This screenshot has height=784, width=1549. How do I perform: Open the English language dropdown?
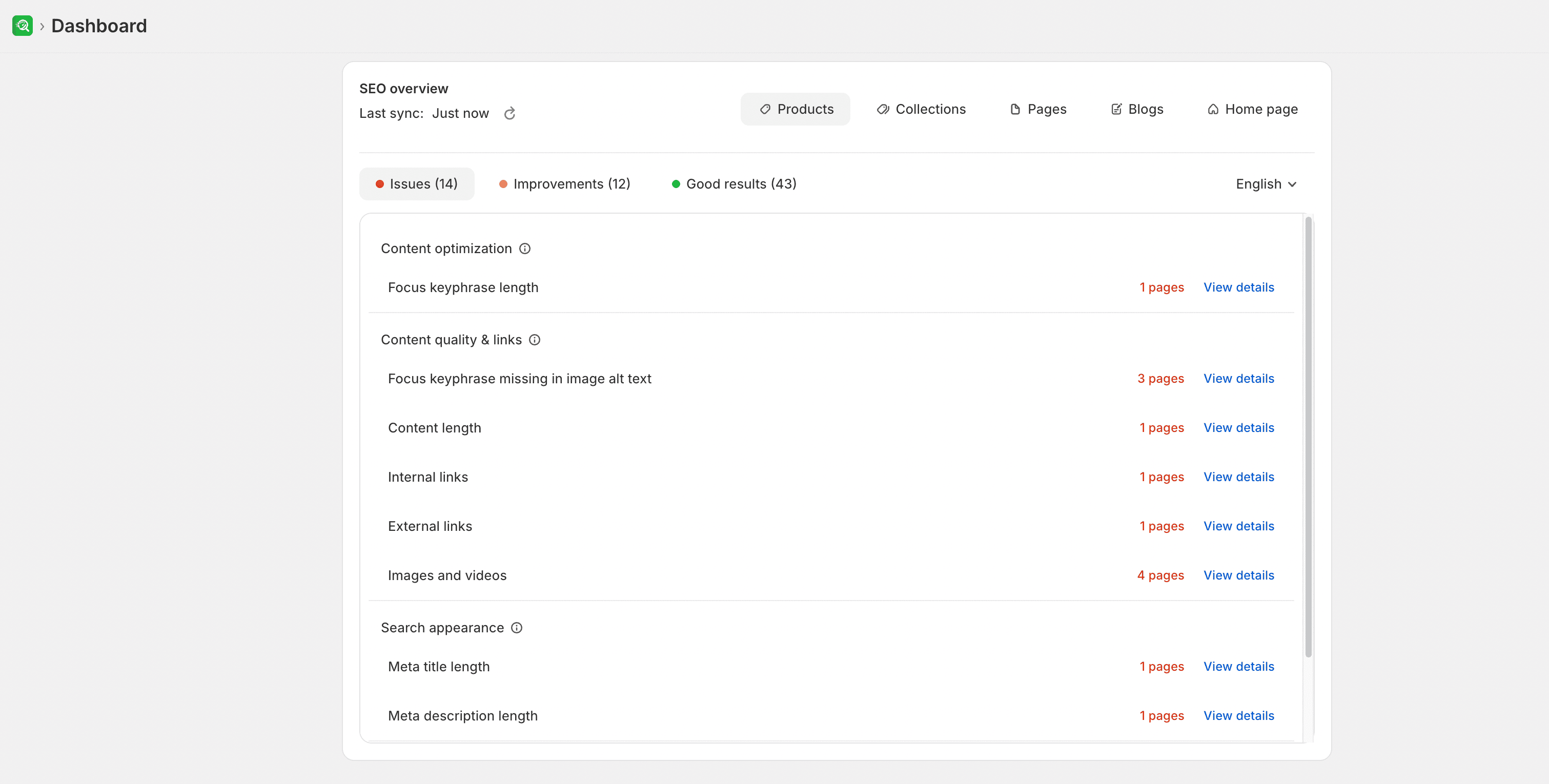pos(1267,184)
